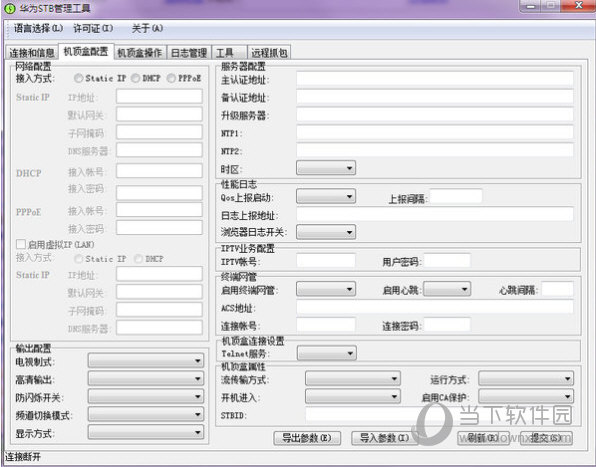
Task: Click the 提交(S) button
Action: tap(546, 438)
